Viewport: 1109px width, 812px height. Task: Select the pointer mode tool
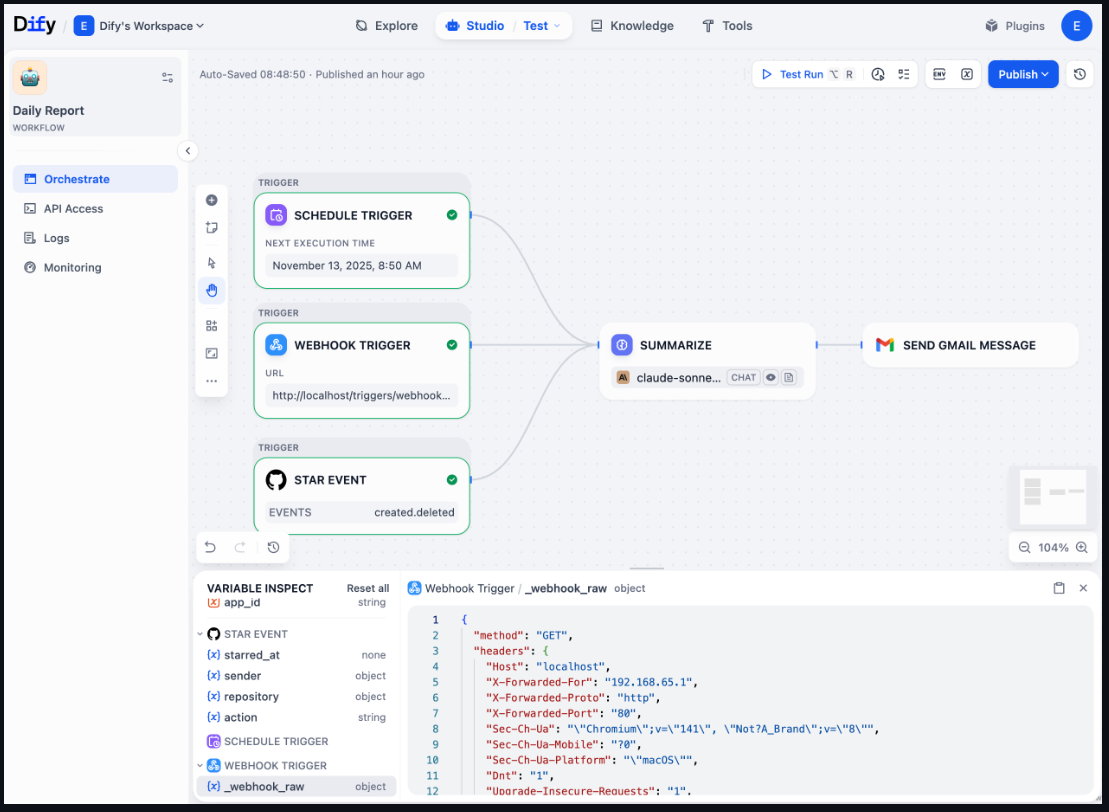tap(211, 263)
